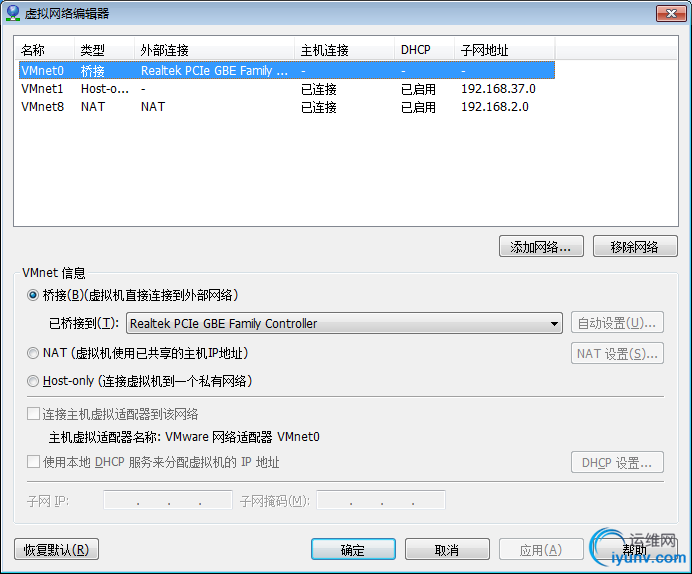The image size is (692, 574).
Task: Select the NAT radio button
Action: 33,353
